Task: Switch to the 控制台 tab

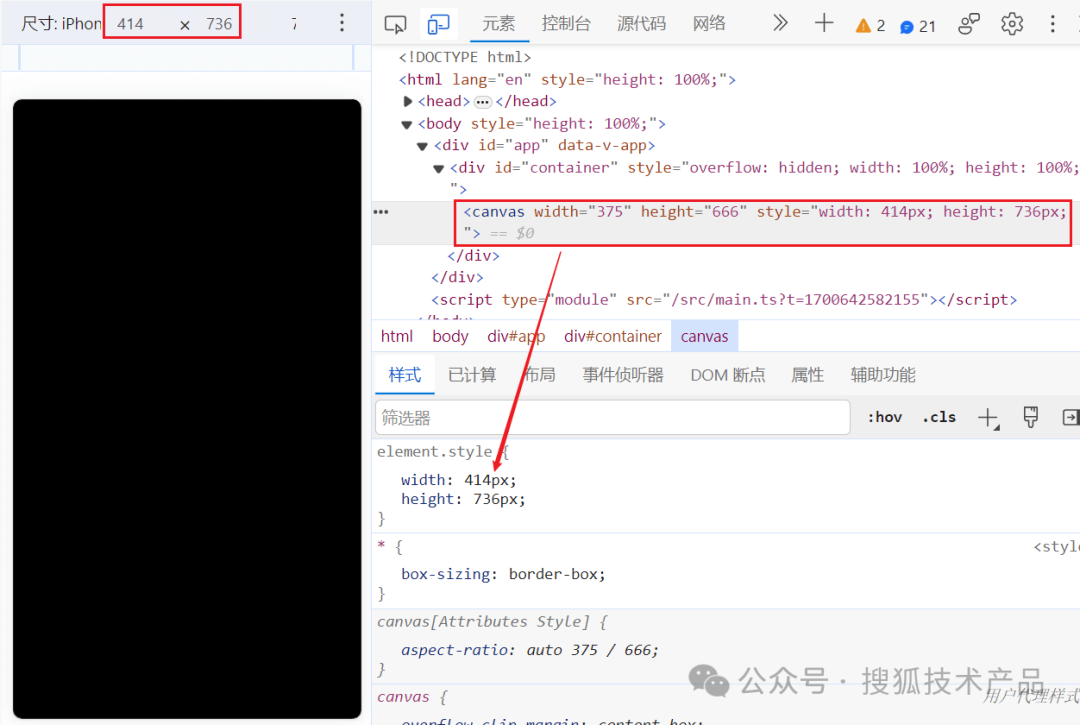Action: click(x=566, y=24)
